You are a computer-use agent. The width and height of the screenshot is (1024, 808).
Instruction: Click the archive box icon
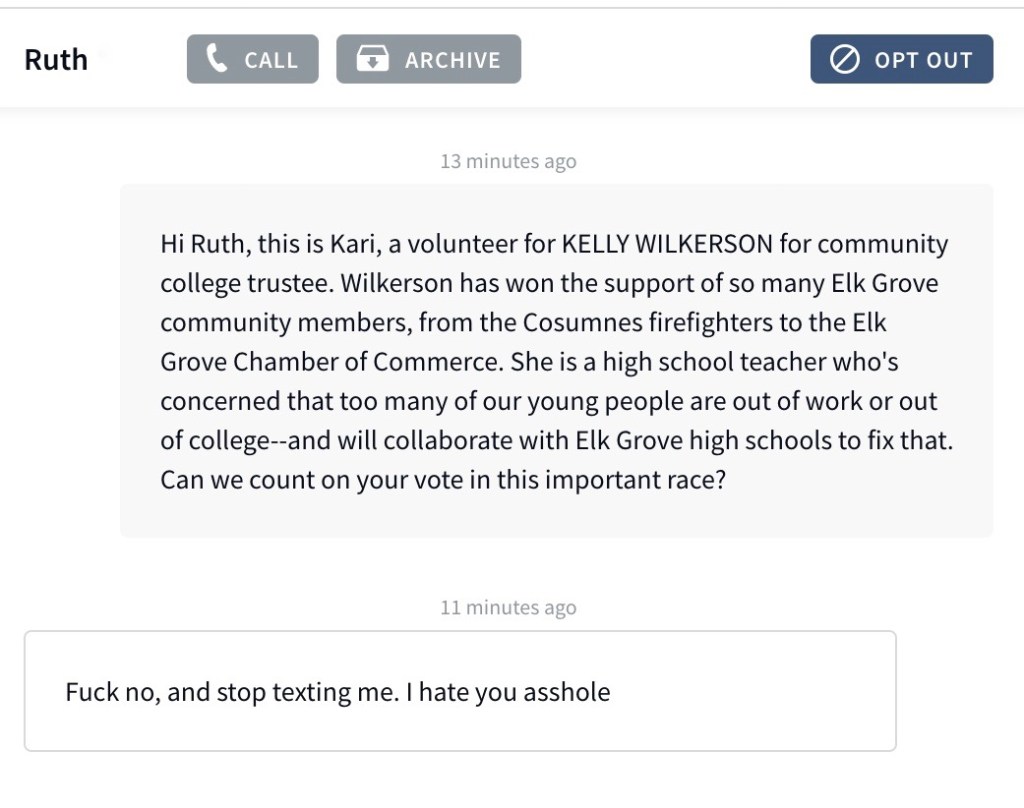click(x=372, y=59)
